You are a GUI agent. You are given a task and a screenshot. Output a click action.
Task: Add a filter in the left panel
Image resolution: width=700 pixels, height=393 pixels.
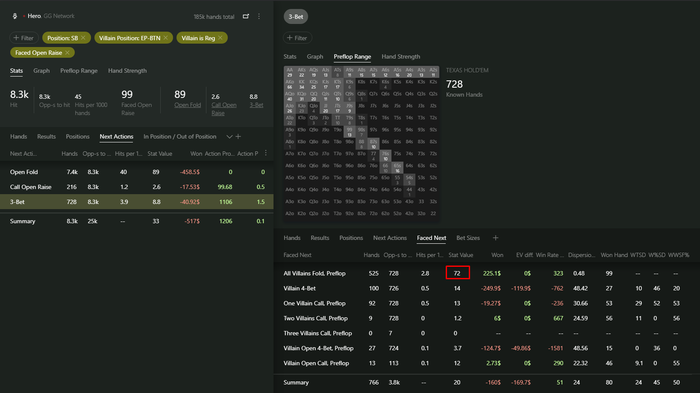point(24,38)
